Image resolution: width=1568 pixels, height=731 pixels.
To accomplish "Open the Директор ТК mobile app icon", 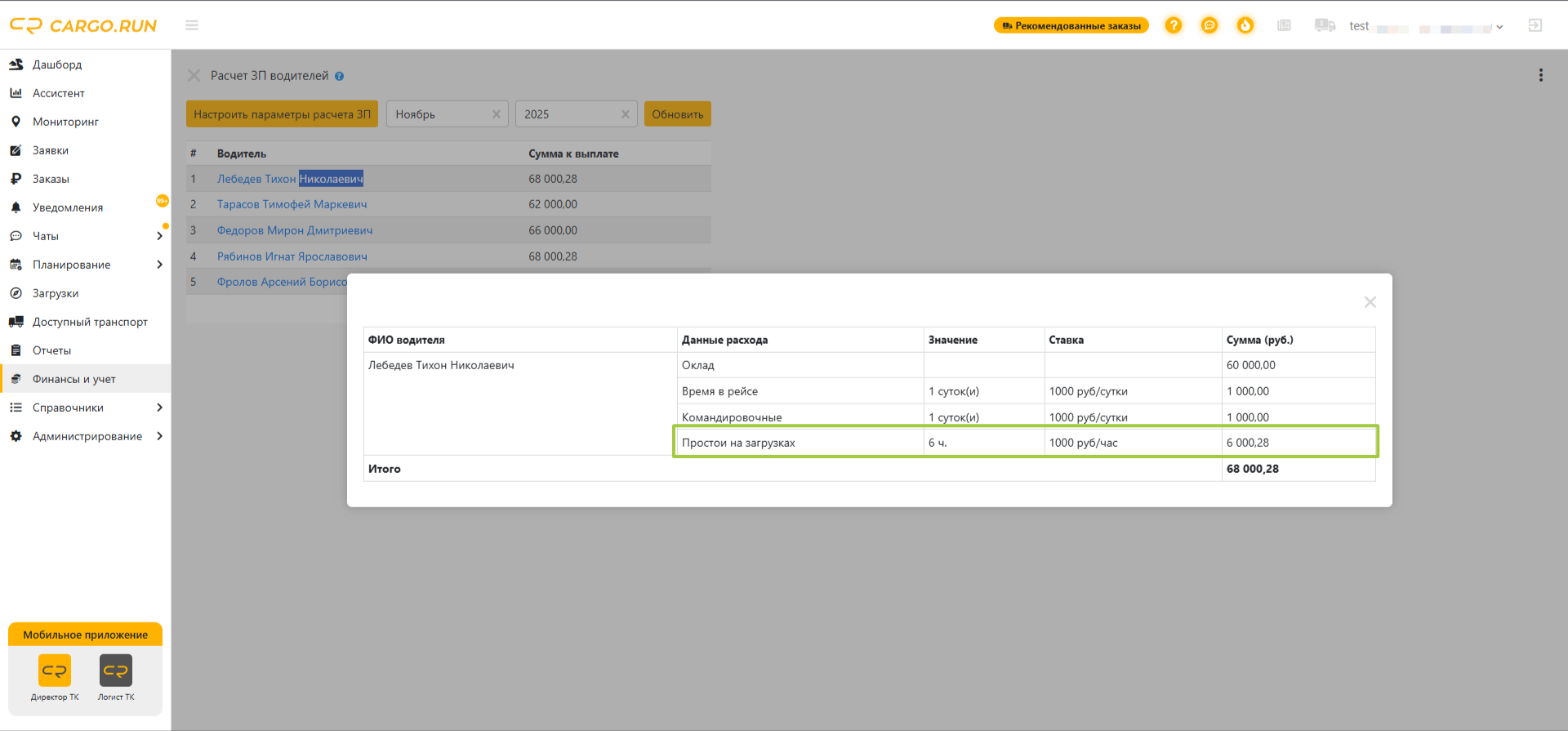I will pyautogui.click(x=55, y=671).
